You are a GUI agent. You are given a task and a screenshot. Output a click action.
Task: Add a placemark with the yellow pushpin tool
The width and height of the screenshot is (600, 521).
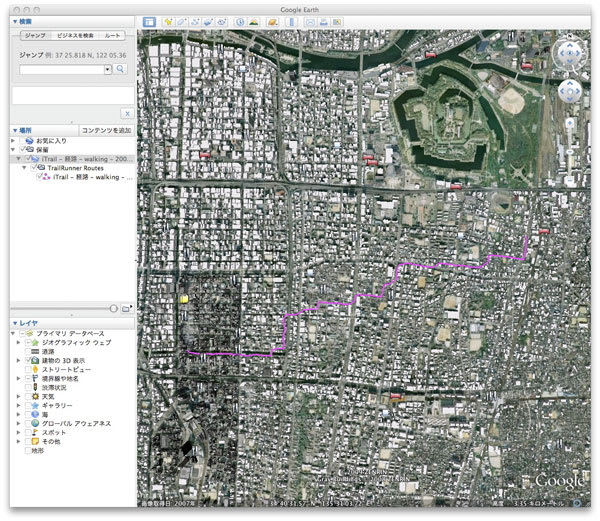[x=168, y=22]
